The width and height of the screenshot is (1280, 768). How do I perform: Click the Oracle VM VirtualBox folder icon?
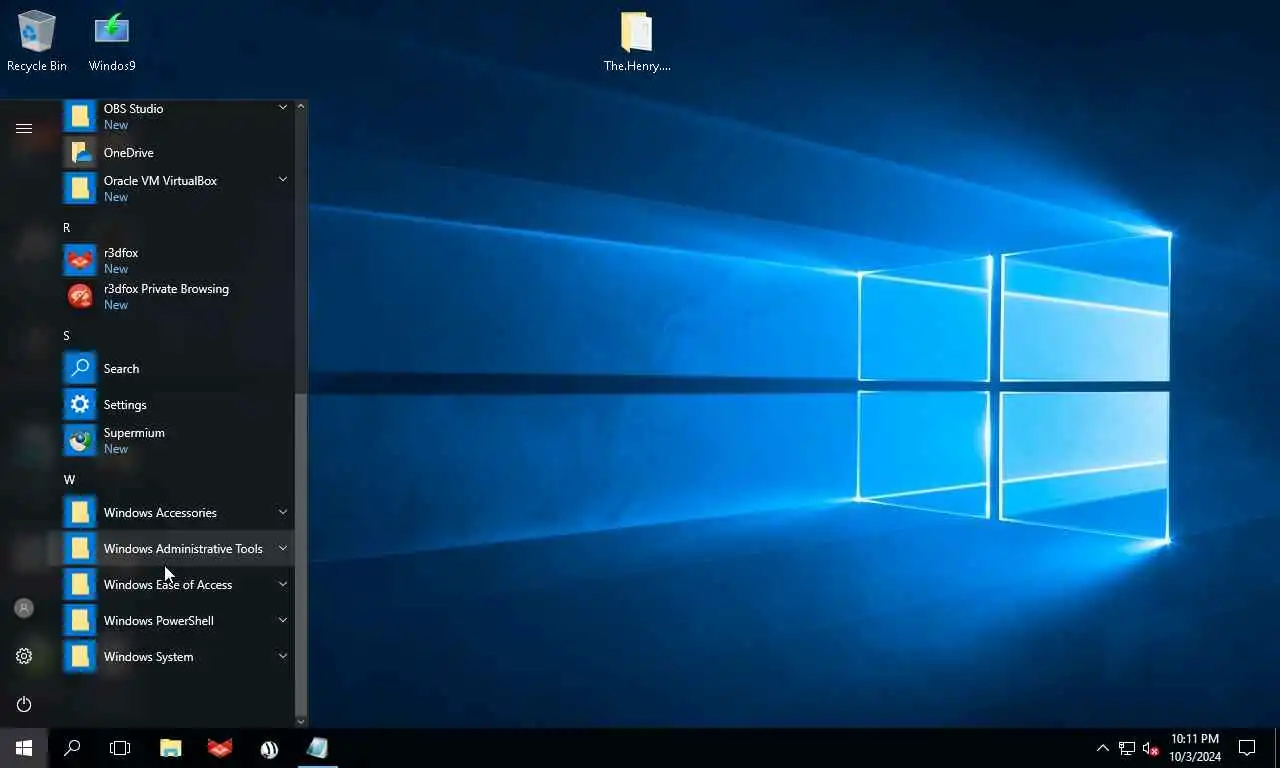[x=80, y=188]
